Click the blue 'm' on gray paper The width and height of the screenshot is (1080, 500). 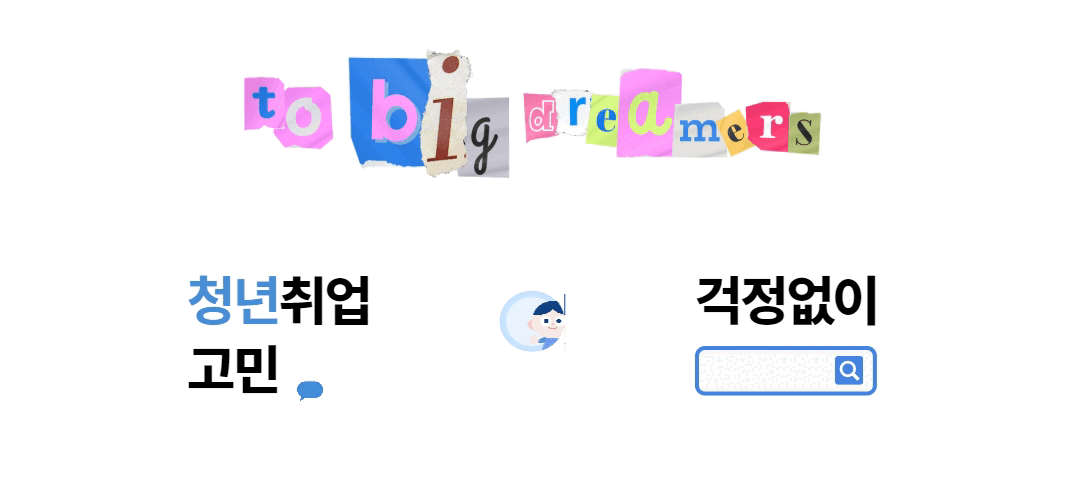click(x=698, y=130)
